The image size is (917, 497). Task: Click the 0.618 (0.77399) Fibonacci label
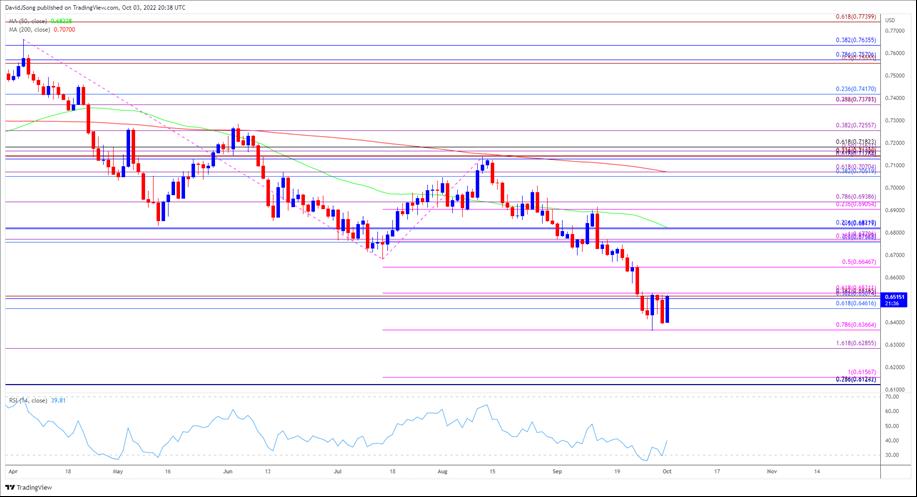(856, 18)
